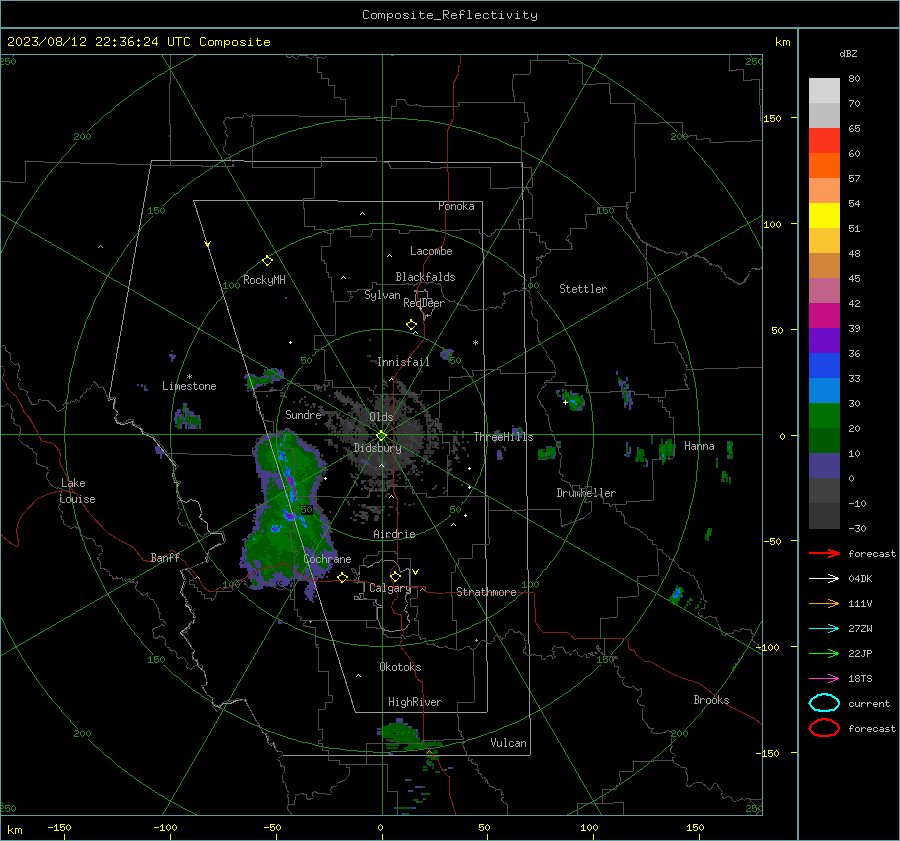Click the cyan current ellipse icon
This screenshot has width=900, height=841.
click(824, 703)
